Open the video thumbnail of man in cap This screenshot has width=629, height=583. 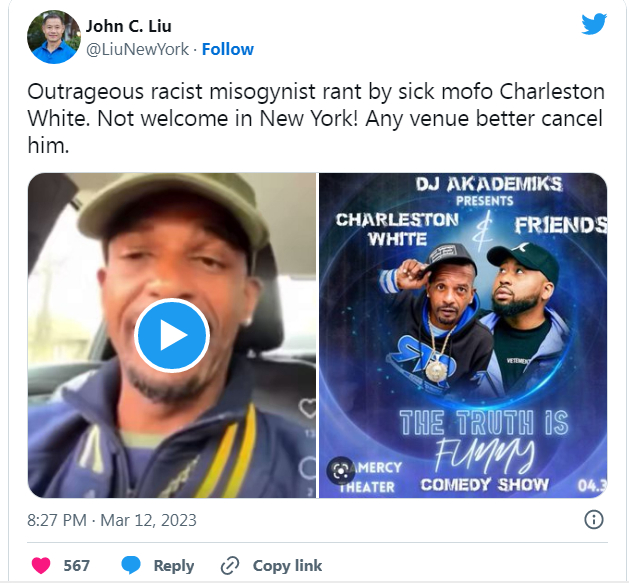coord(172,335)
